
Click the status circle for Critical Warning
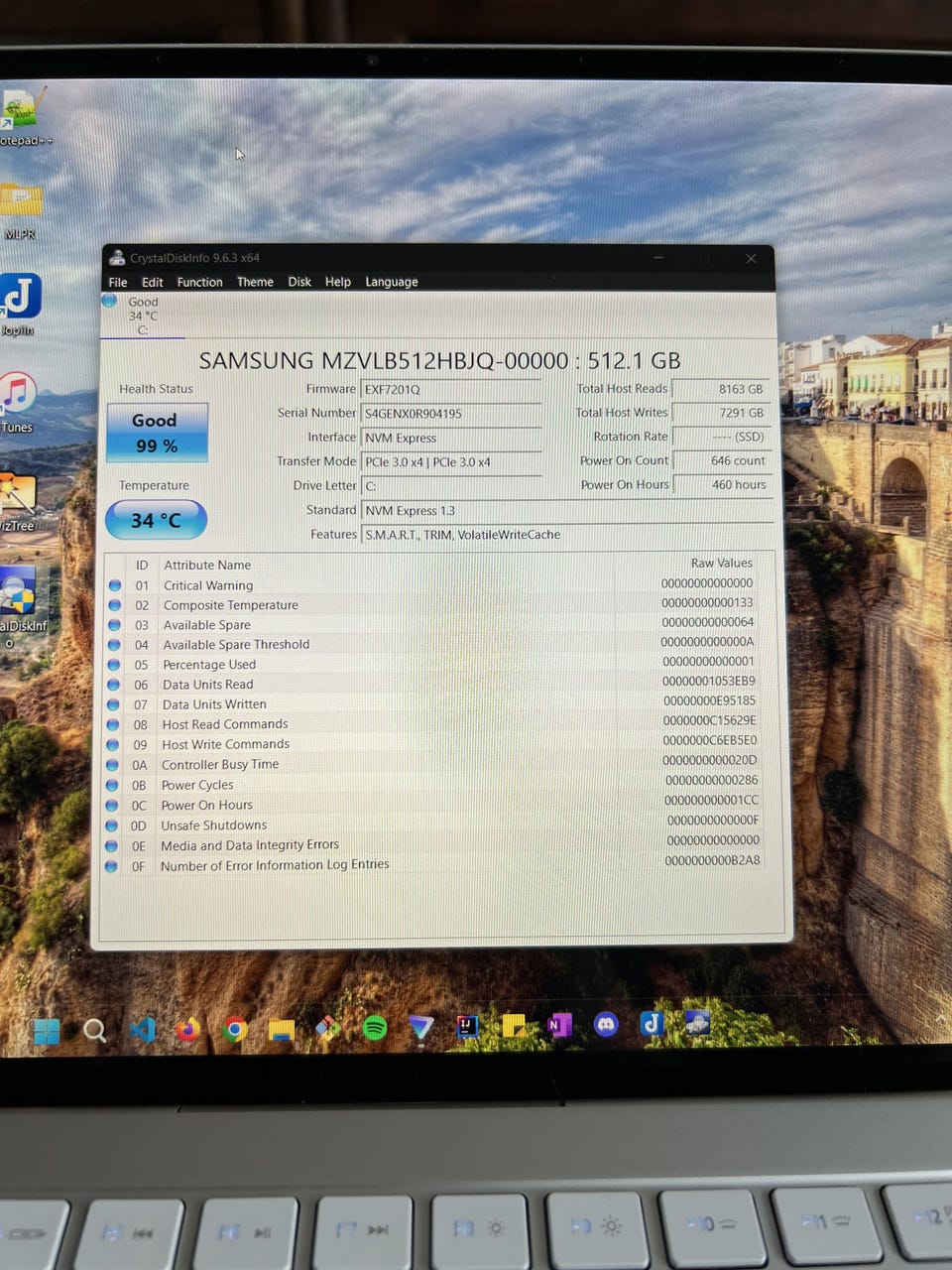tap(115, 585)
